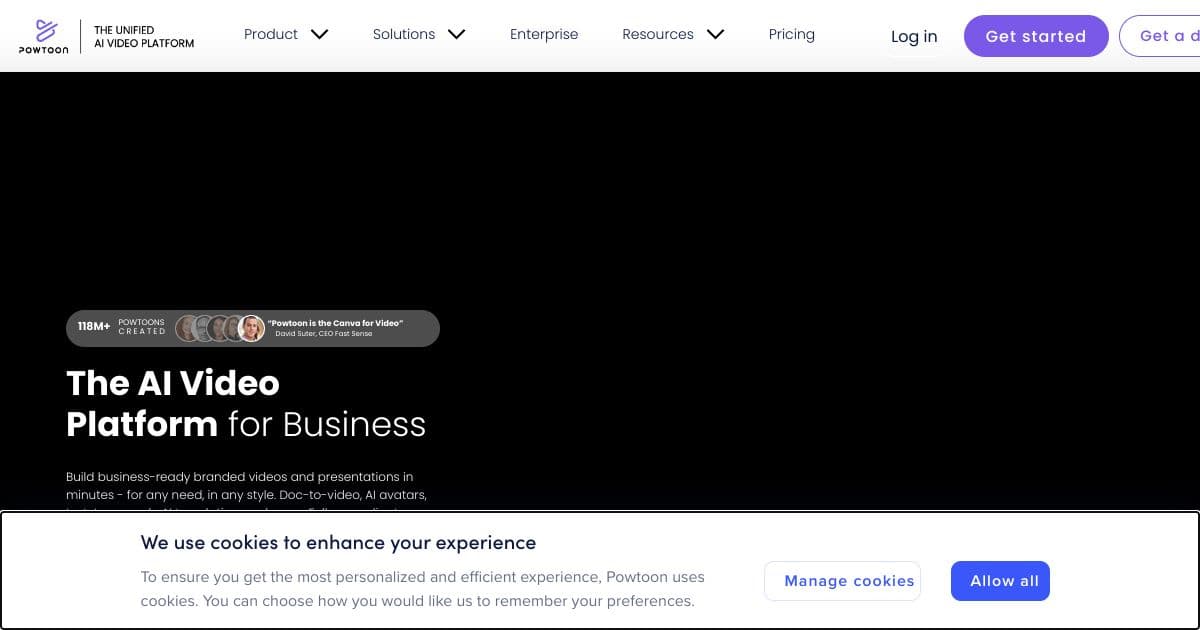
Task: Expand the Solutions dropdown chevron
Action: click(456, 34)
